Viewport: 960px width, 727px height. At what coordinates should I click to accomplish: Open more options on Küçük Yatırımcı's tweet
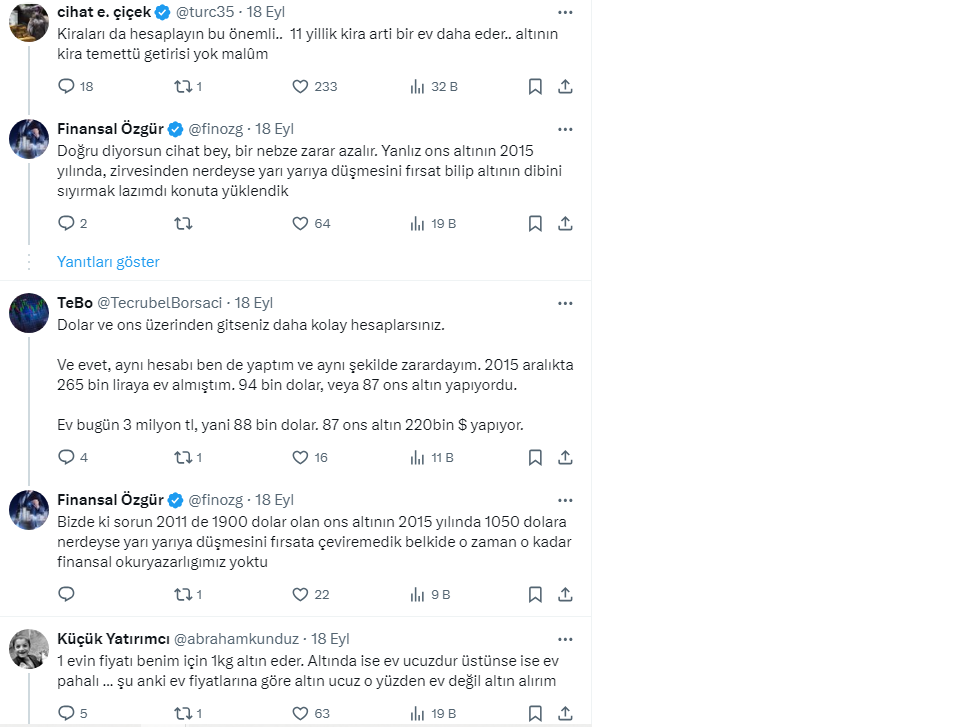click(x=565, y=638)
